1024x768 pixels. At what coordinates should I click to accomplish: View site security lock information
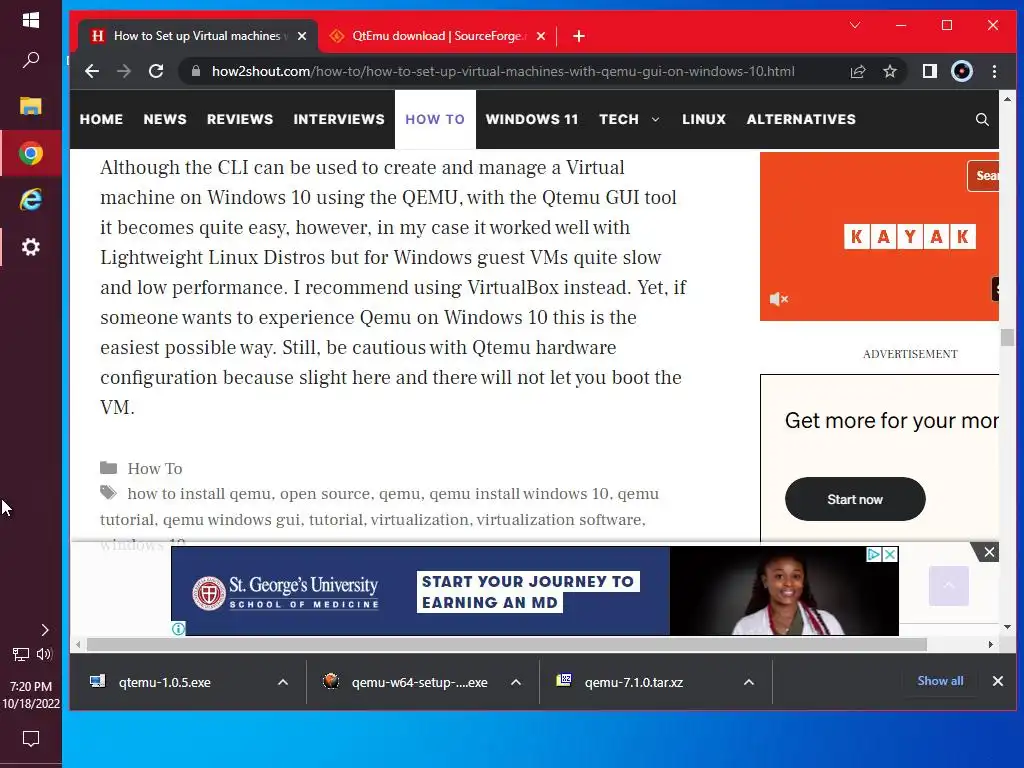(195, 71)
